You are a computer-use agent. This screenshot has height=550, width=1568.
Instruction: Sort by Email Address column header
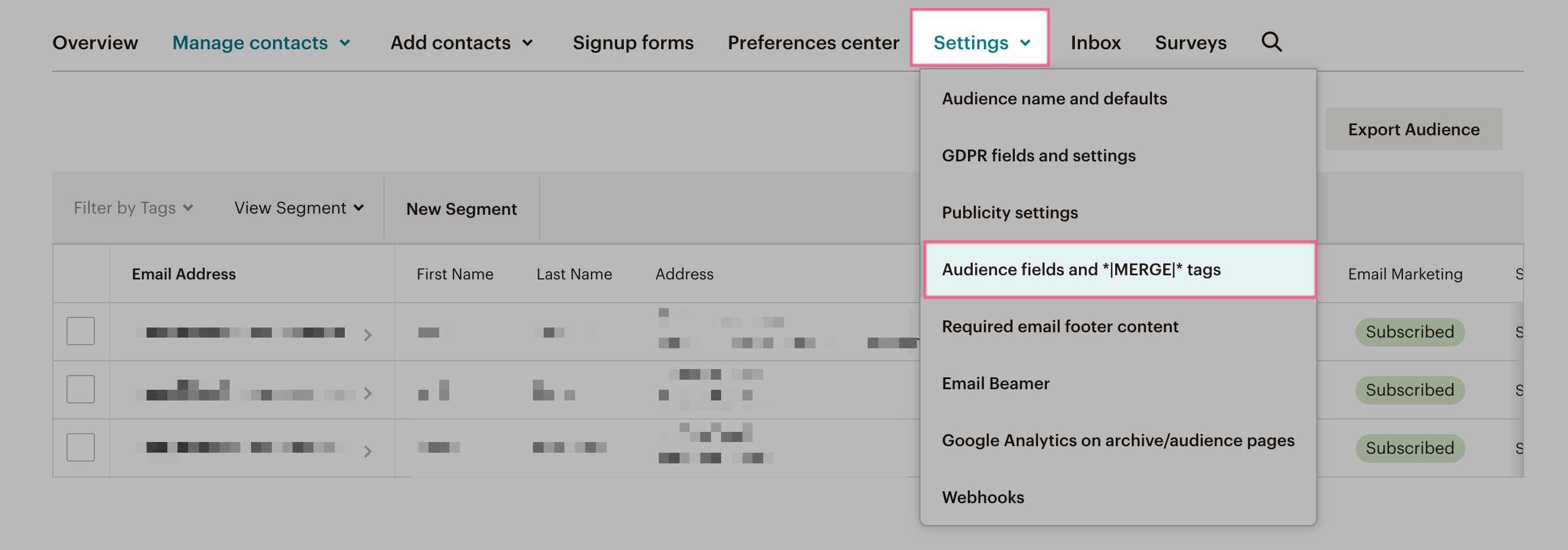click(184, 274)
